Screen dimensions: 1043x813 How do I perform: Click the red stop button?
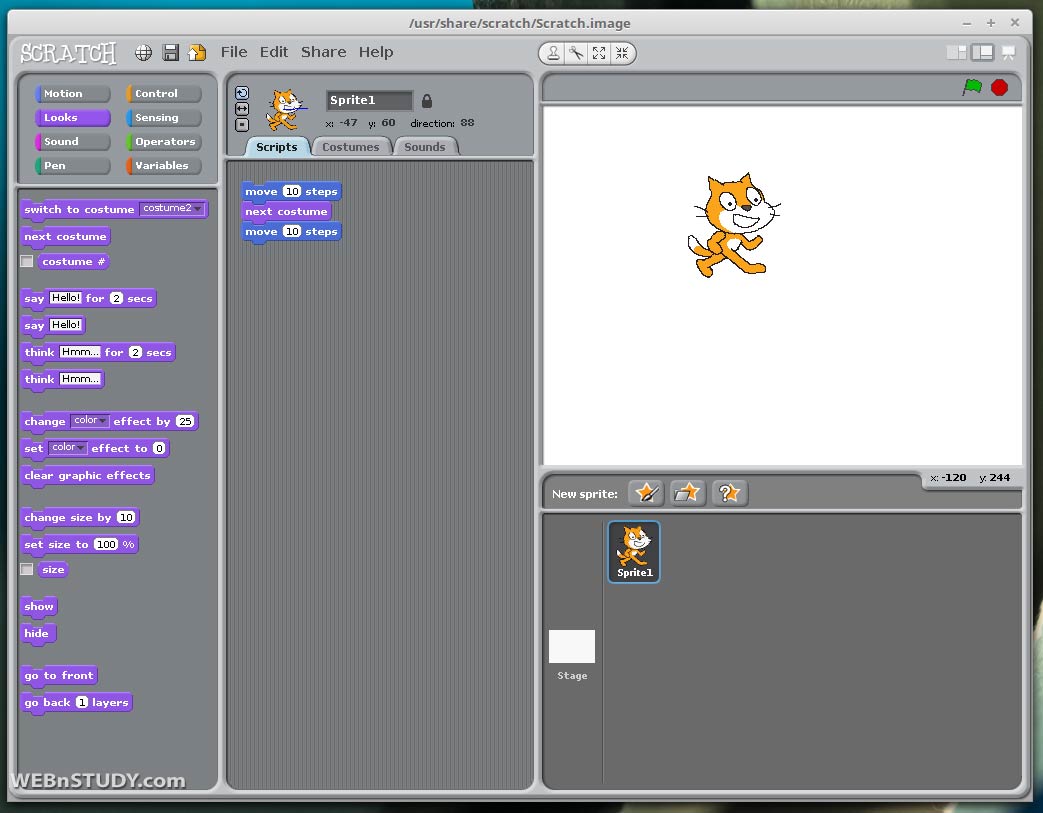click(x=999, y=87)
